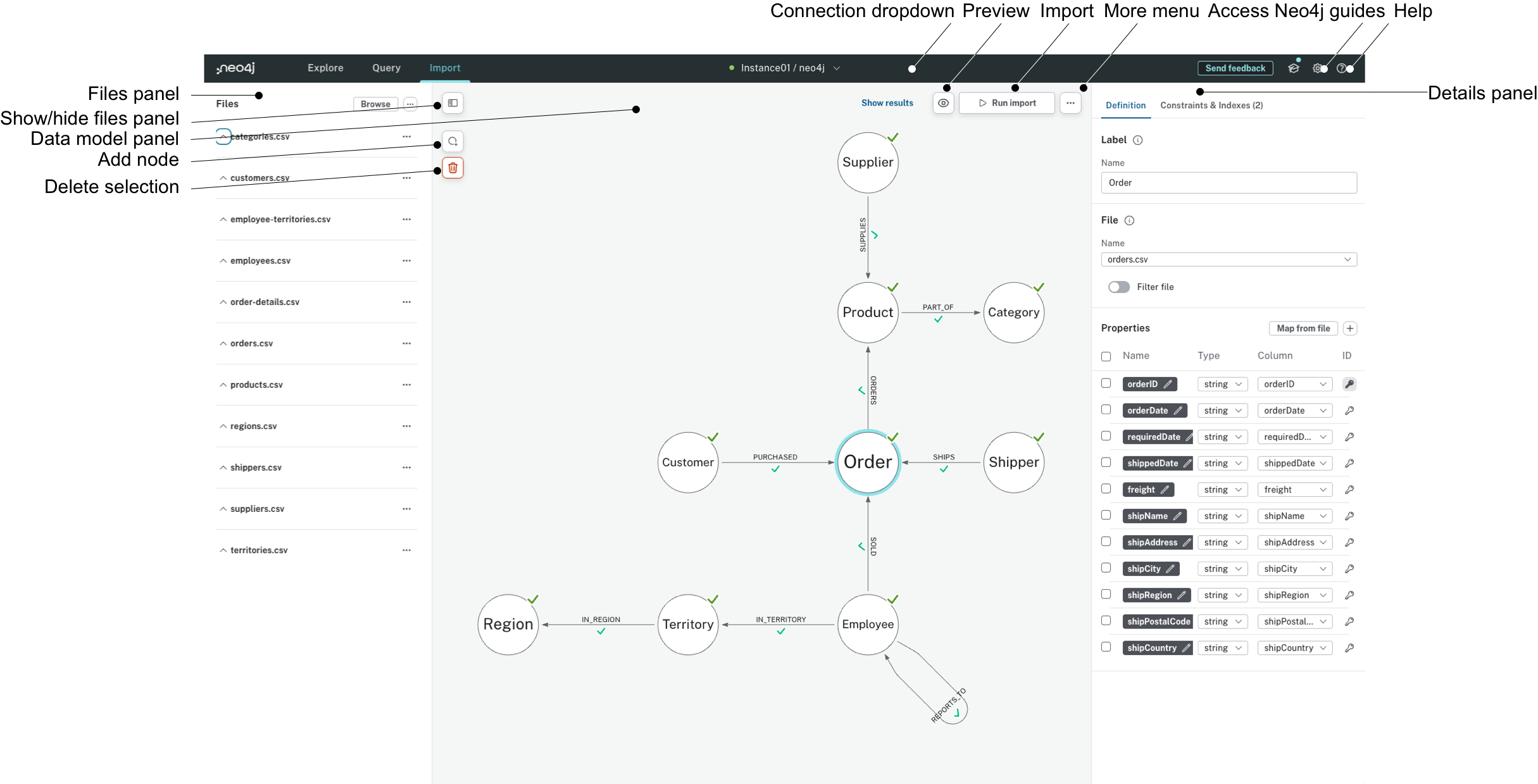Image resolution: width=1538 pixels, height=784 pixels.
Task: Click the eye/preview Show results icon
Action: [941, 103]
